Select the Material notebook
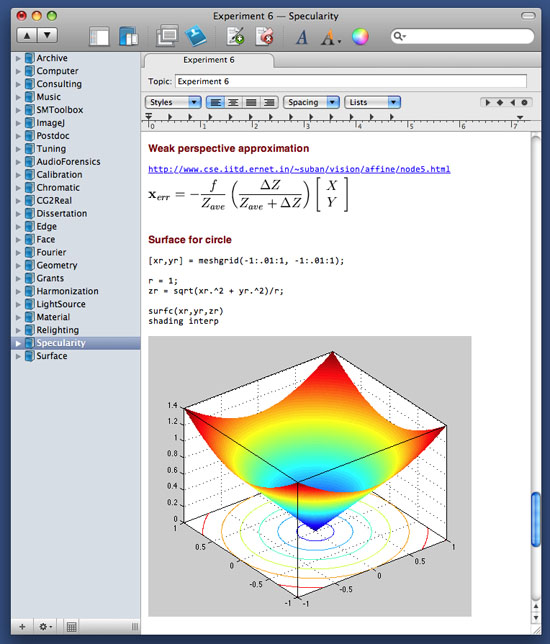The height and width of the screenshot is (644, 550). click(53, 317)
